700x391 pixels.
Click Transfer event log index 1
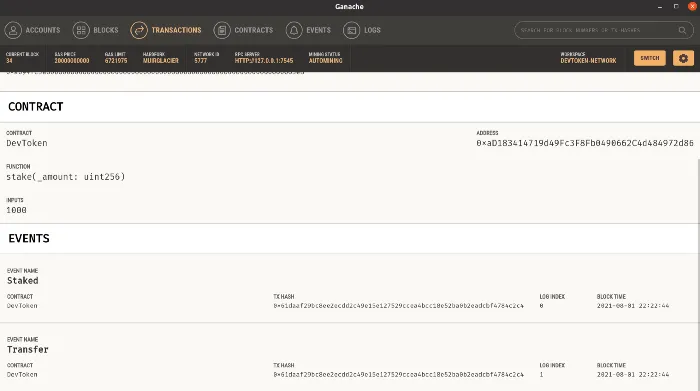(541, 374)
